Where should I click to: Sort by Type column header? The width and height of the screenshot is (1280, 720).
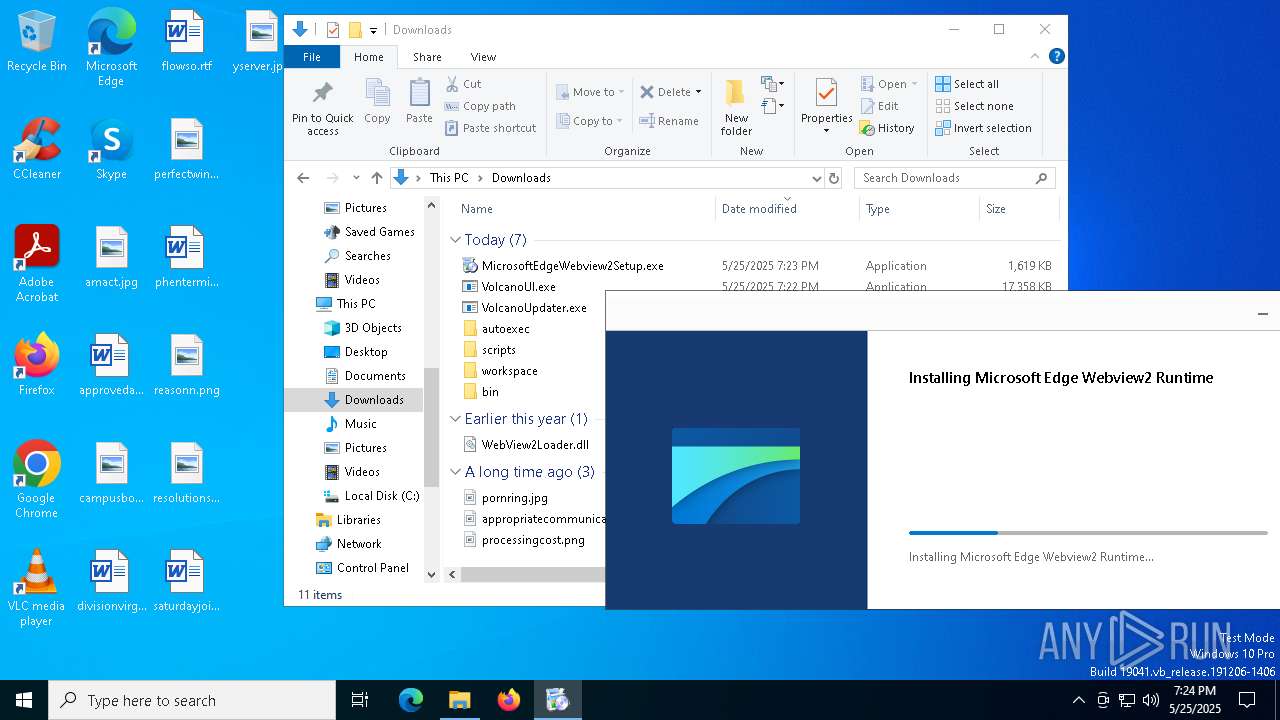coord(919,209)
